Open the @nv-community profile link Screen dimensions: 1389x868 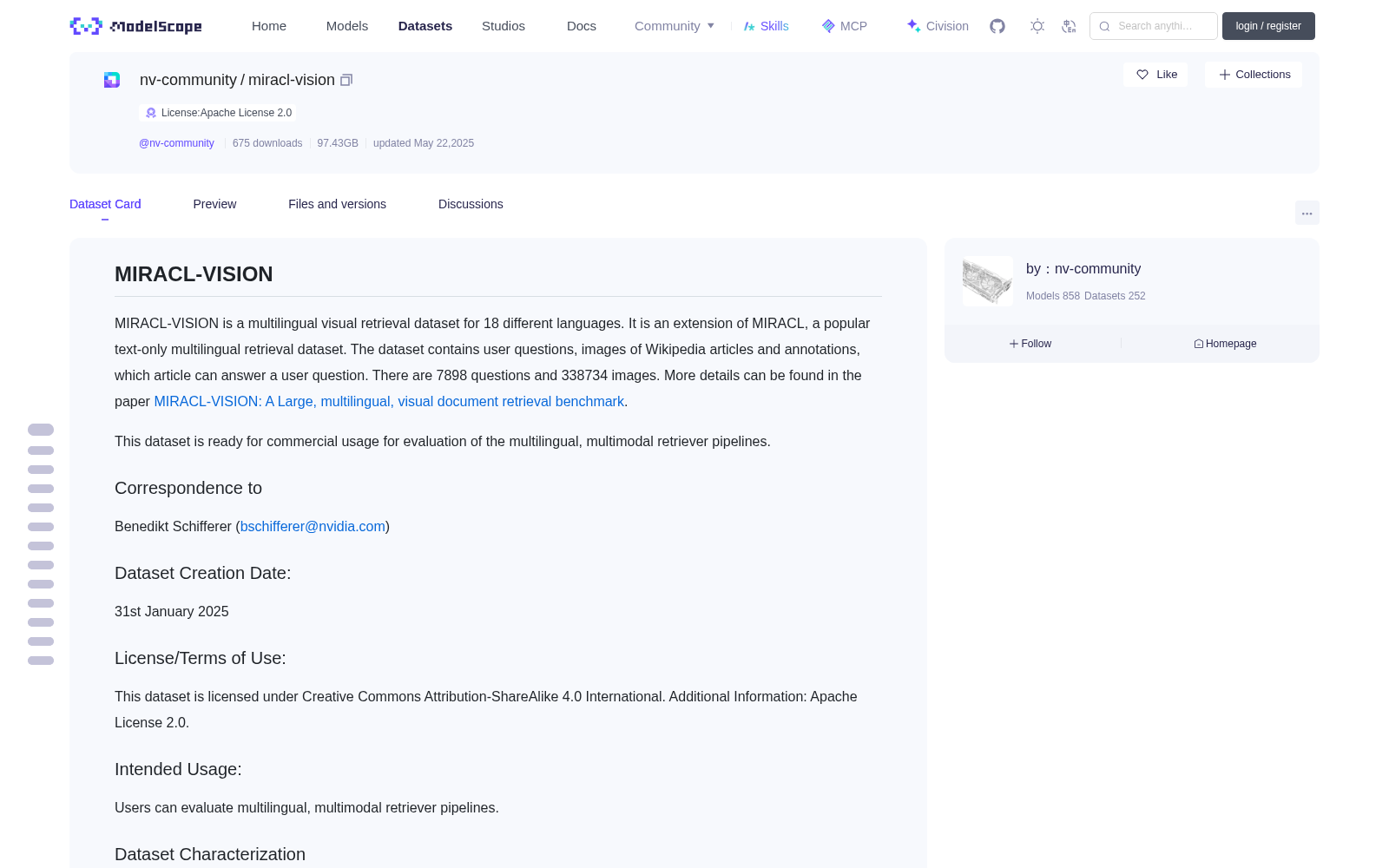(x=176, y=143)
